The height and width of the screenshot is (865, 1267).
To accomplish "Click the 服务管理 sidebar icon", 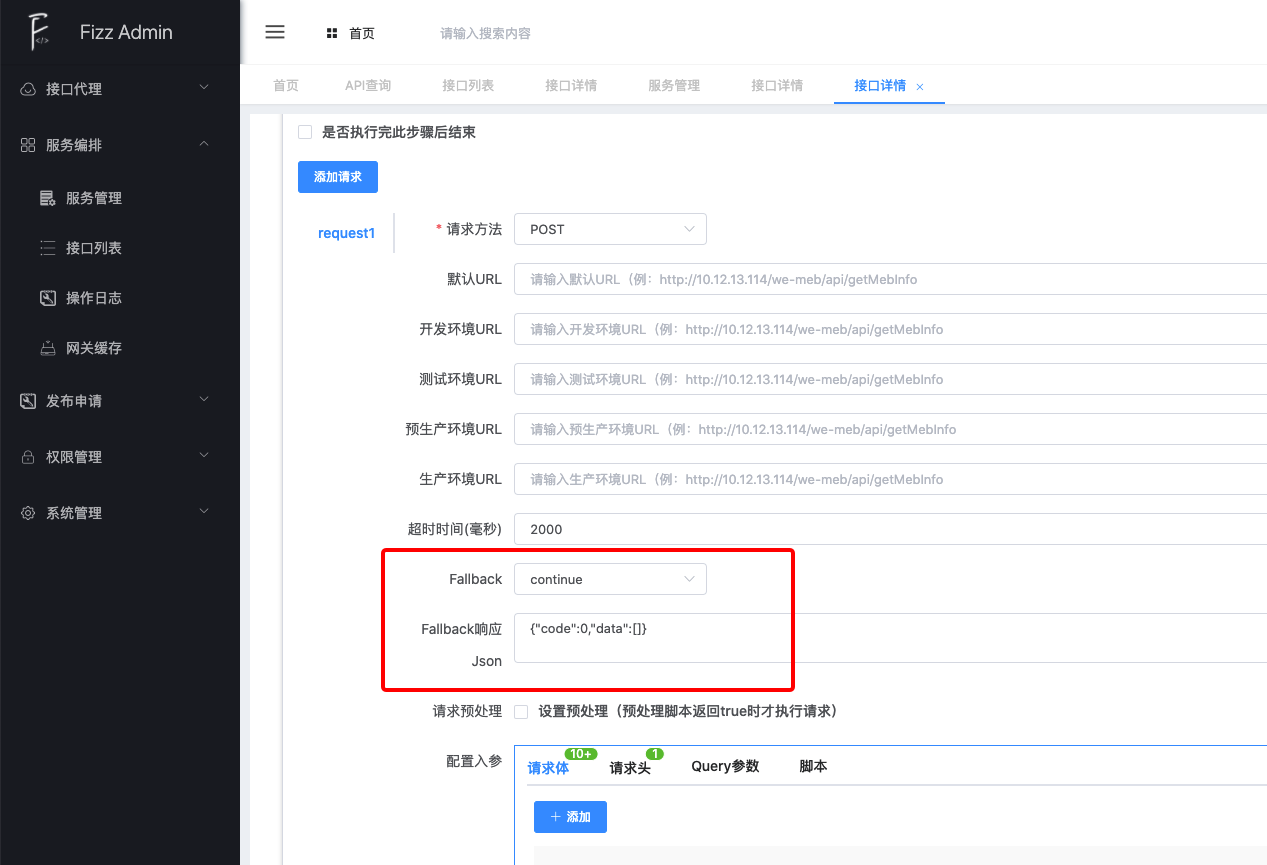I will pos(47,198).
